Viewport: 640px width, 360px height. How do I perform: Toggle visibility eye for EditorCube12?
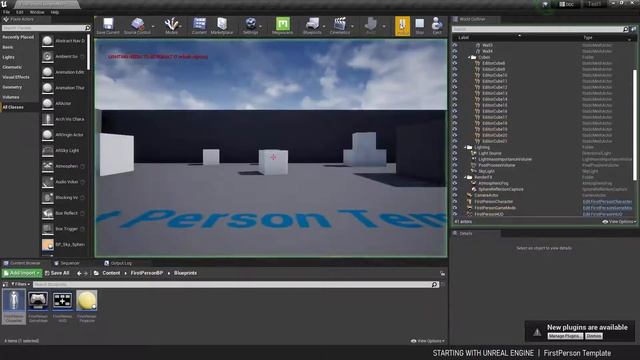pos(455,87)
